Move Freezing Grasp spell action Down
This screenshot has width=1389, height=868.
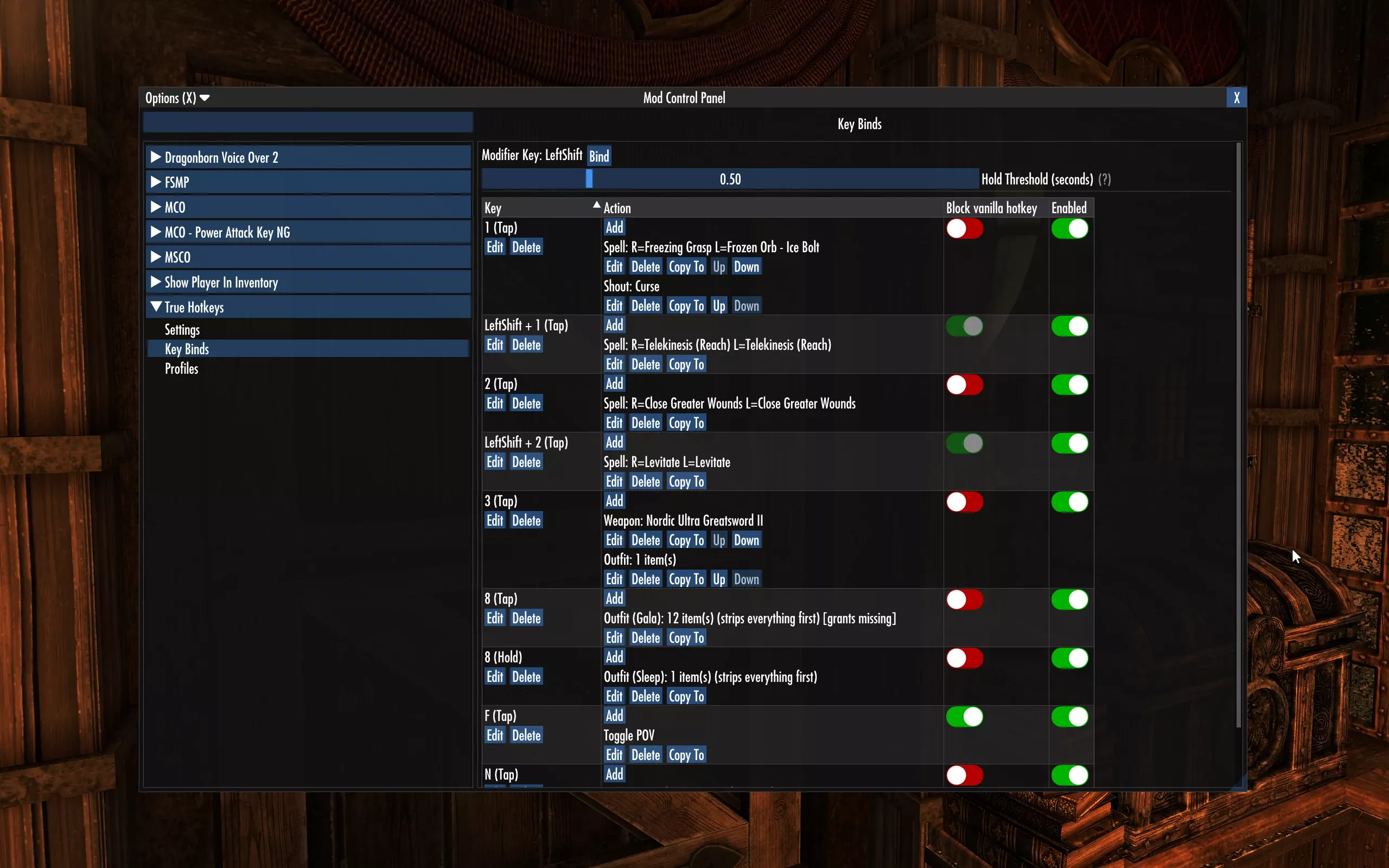tap(747, 267)
